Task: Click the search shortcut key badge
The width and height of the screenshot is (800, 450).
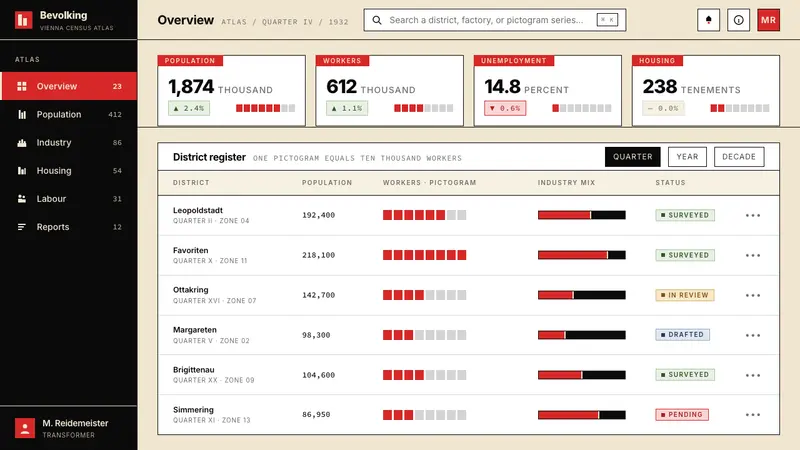Action: (607, 20)
